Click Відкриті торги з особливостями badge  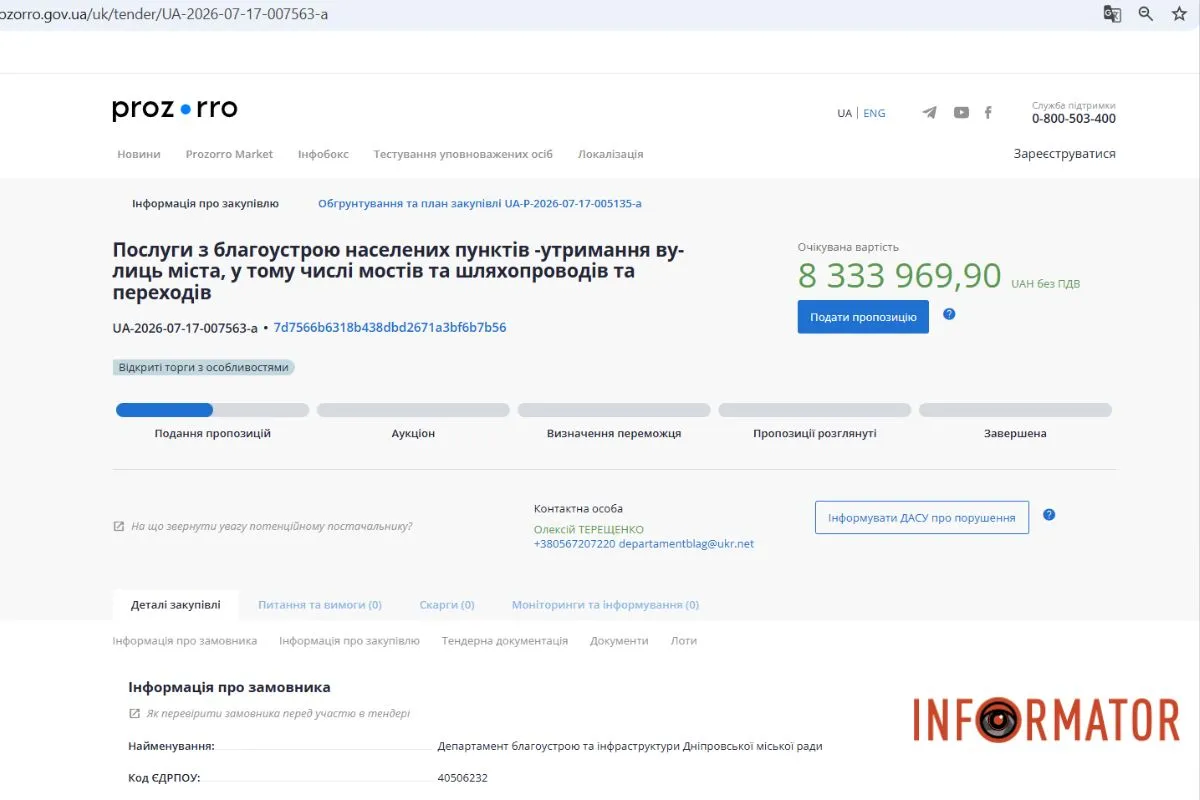(x=204, y=367)
